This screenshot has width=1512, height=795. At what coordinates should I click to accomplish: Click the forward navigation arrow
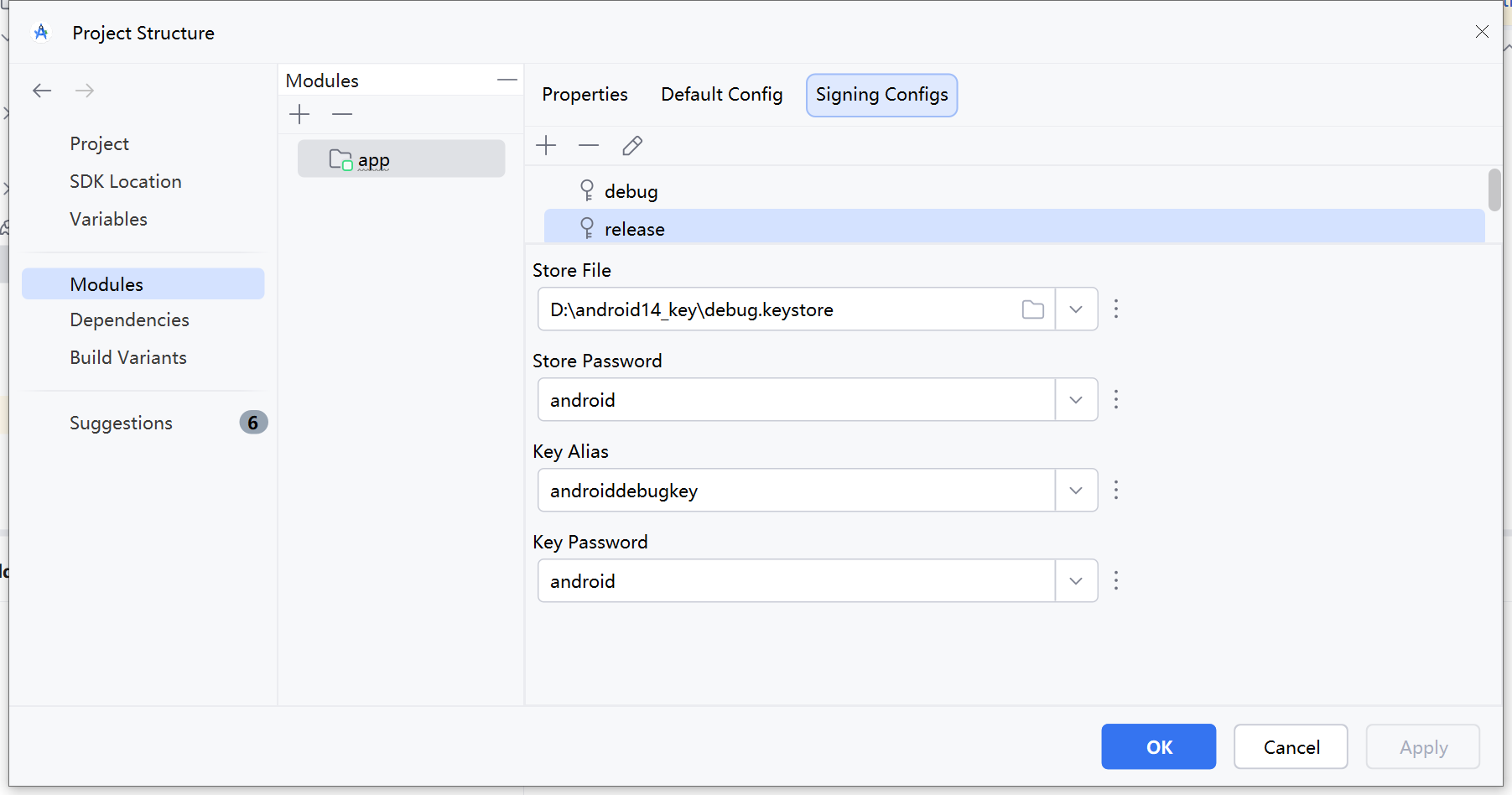pyautogui.click(x=85, y=91)
